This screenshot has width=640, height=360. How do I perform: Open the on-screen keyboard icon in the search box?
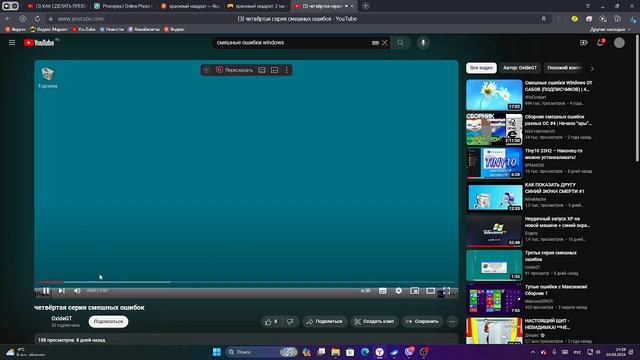375,42
